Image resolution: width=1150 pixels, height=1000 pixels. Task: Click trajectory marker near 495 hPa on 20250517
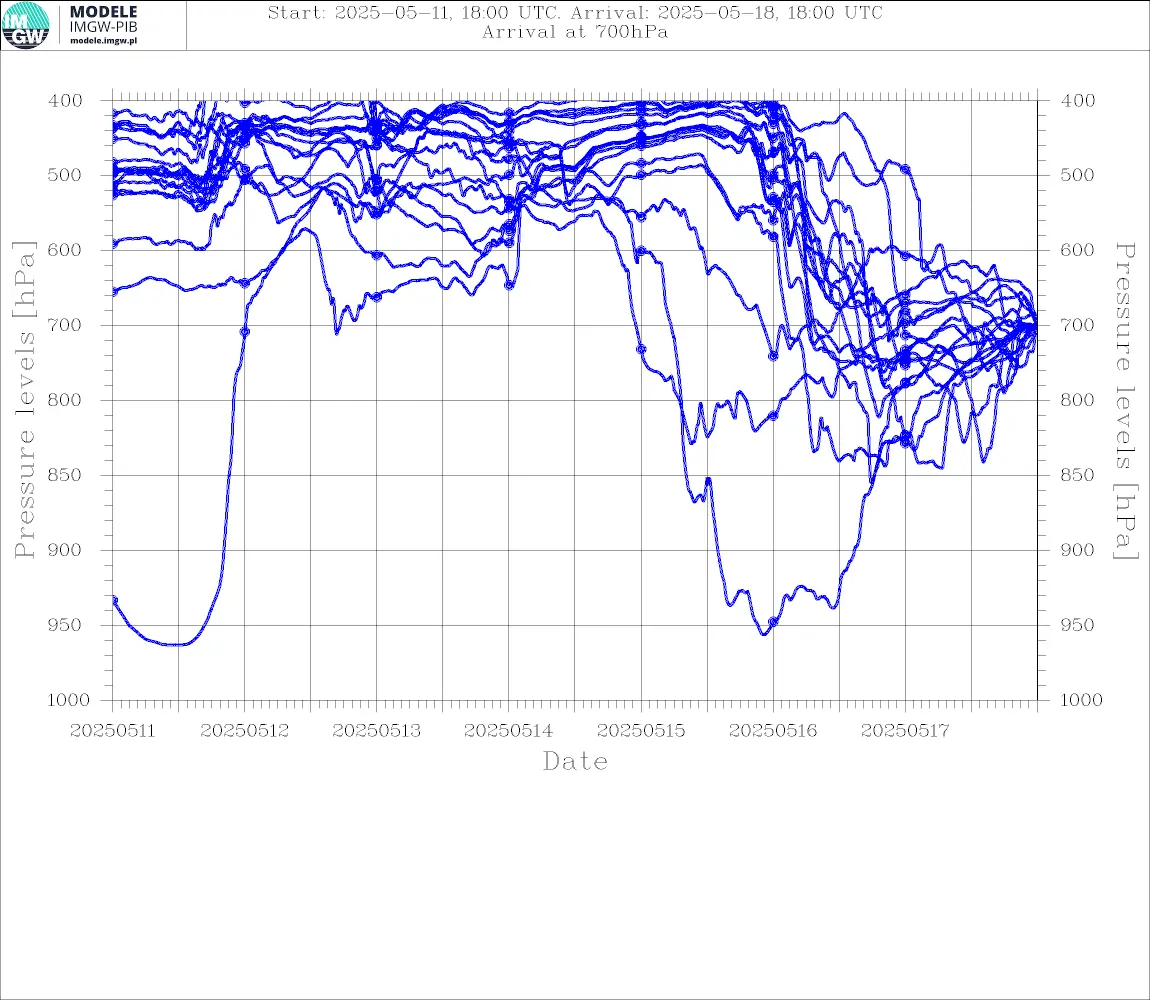tap(906, 169)
